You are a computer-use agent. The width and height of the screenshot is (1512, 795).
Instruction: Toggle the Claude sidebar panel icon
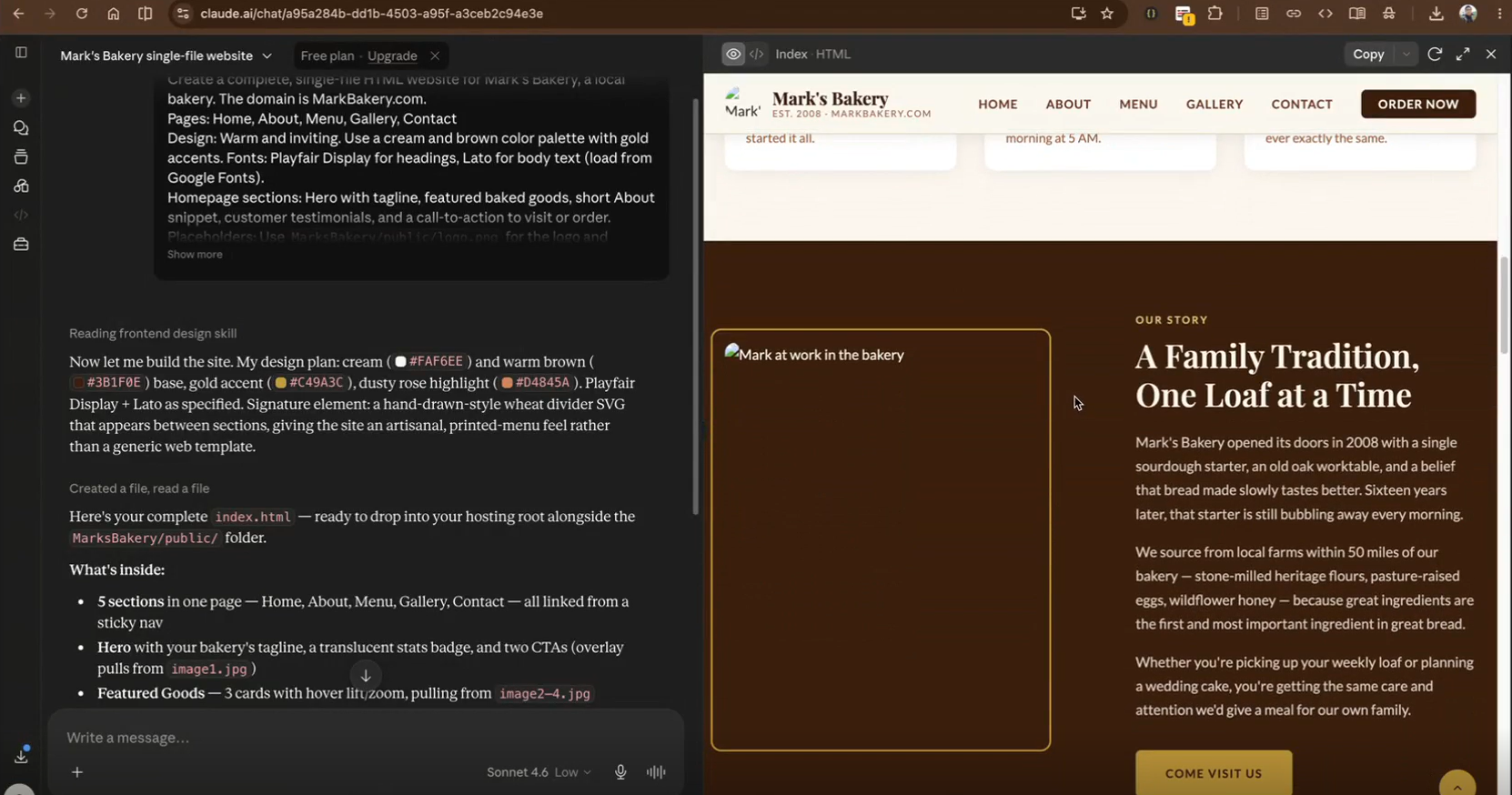21,53
